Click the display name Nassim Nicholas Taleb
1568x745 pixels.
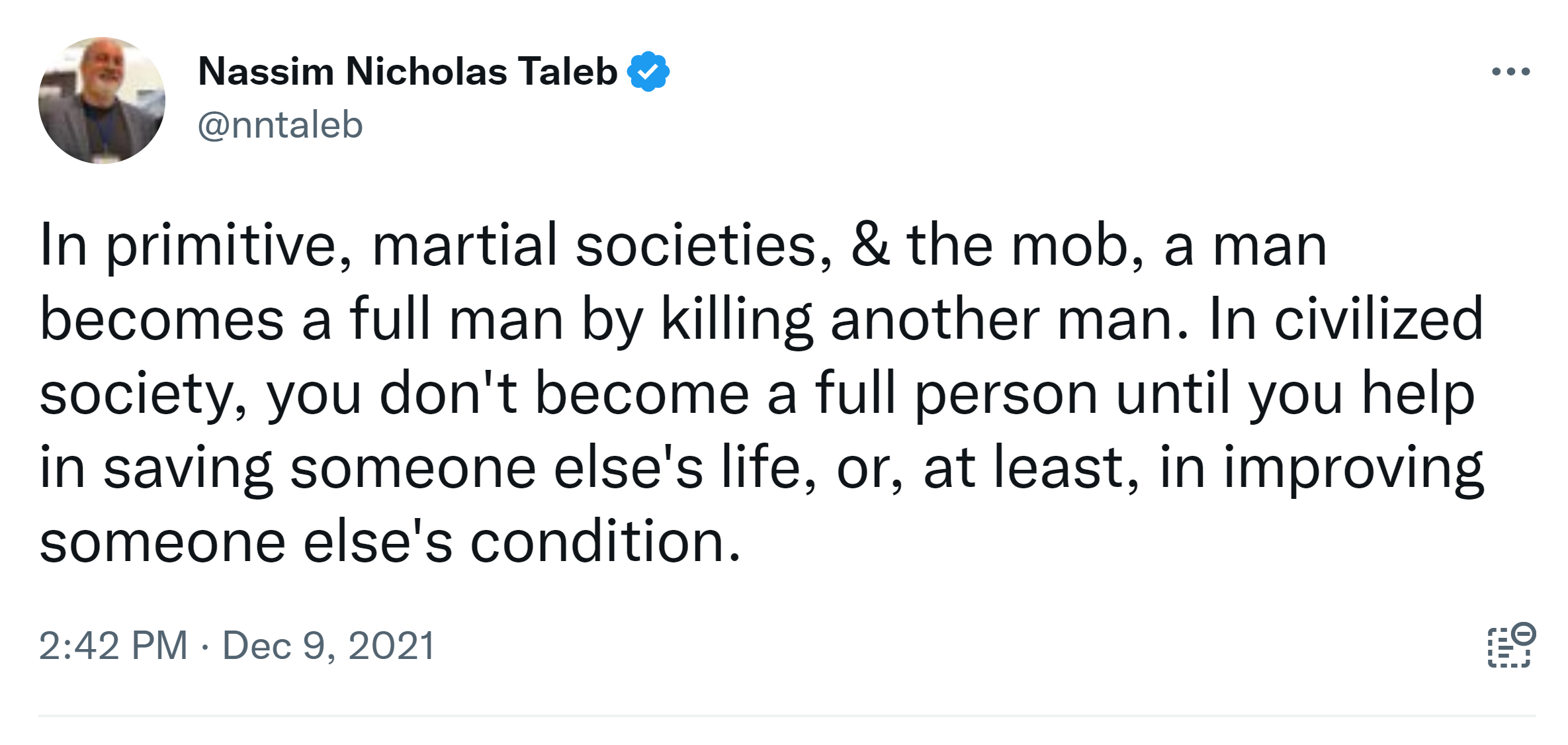tap(408, 71)
